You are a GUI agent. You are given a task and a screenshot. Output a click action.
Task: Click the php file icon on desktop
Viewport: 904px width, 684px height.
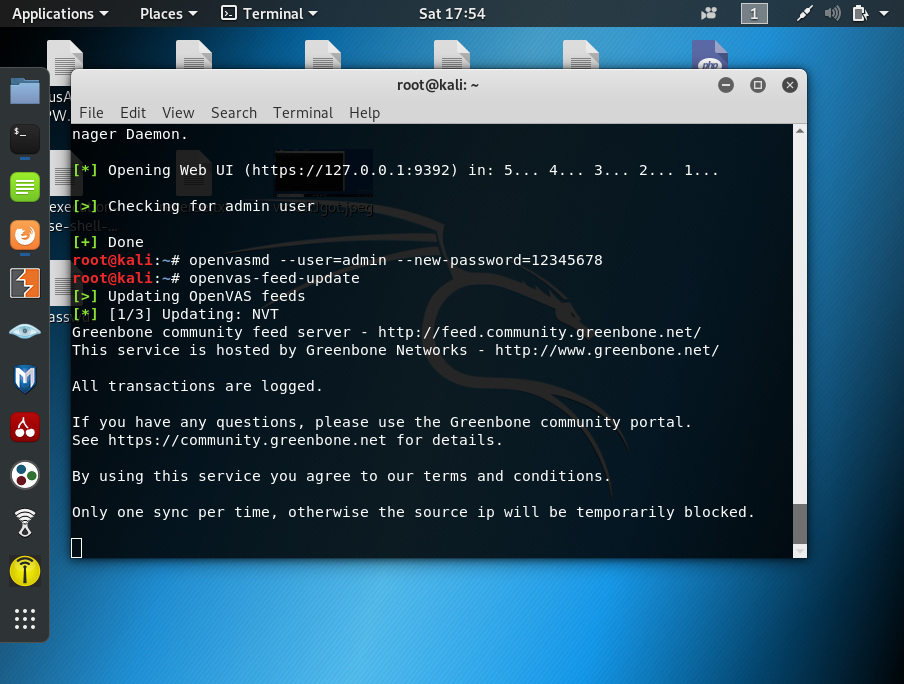[x=710, y=55]
